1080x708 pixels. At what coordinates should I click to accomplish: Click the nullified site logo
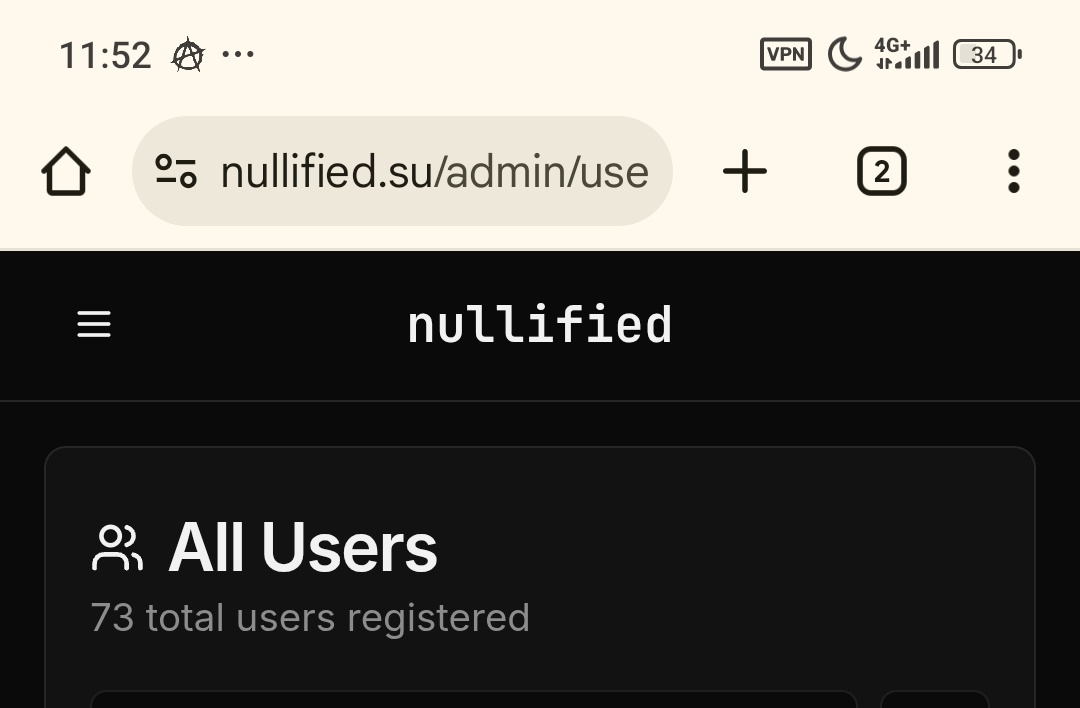540,326
